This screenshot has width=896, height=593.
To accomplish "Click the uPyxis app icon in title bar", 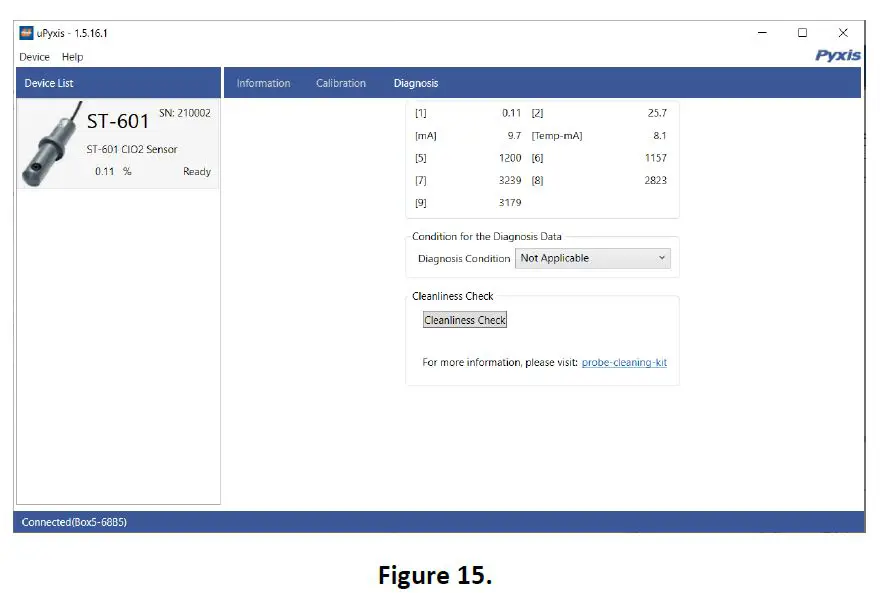I will (26, 33).
